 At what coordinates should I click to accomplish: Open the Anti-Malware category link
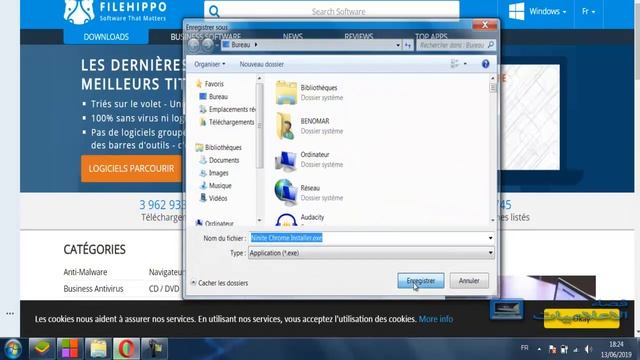pyautogui.click(x=85, y=272)
